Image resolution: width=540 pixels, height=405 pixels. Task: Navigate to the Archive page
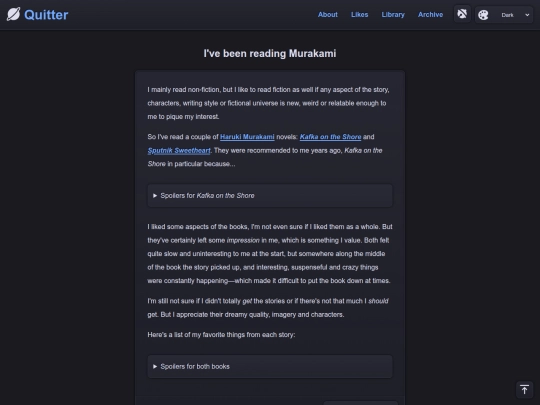(430, 14)
